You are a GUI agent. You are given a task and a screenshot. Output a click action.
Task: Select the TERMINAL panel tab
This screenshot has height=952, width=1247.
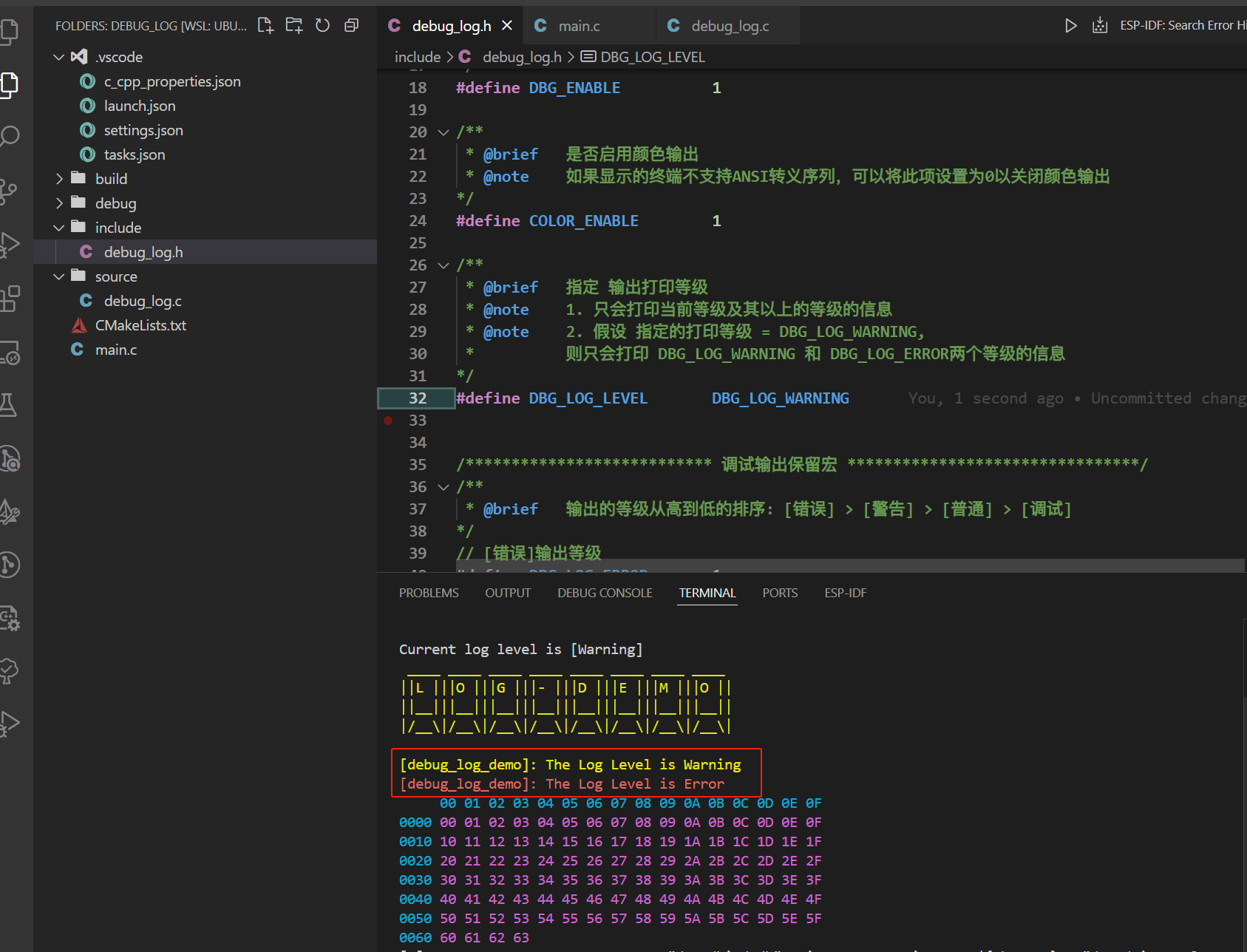point(707,593)
